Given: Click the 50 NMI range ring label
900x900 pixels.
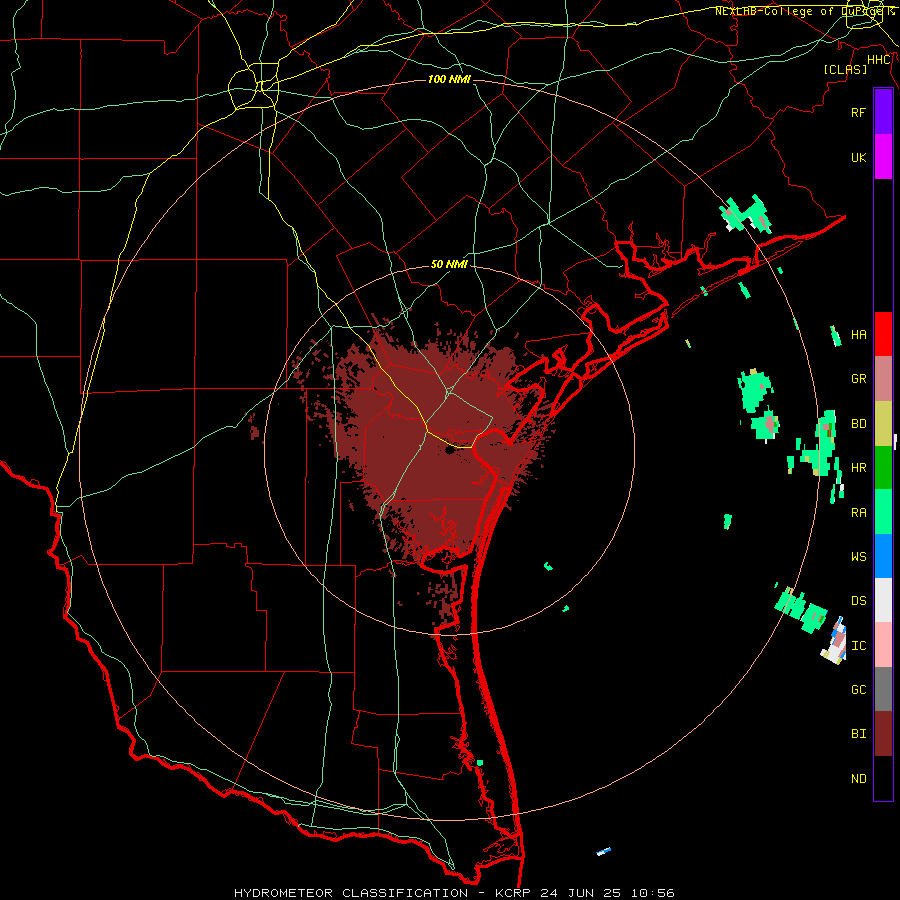Looking at the screenshot, I should tap(449, 264).
